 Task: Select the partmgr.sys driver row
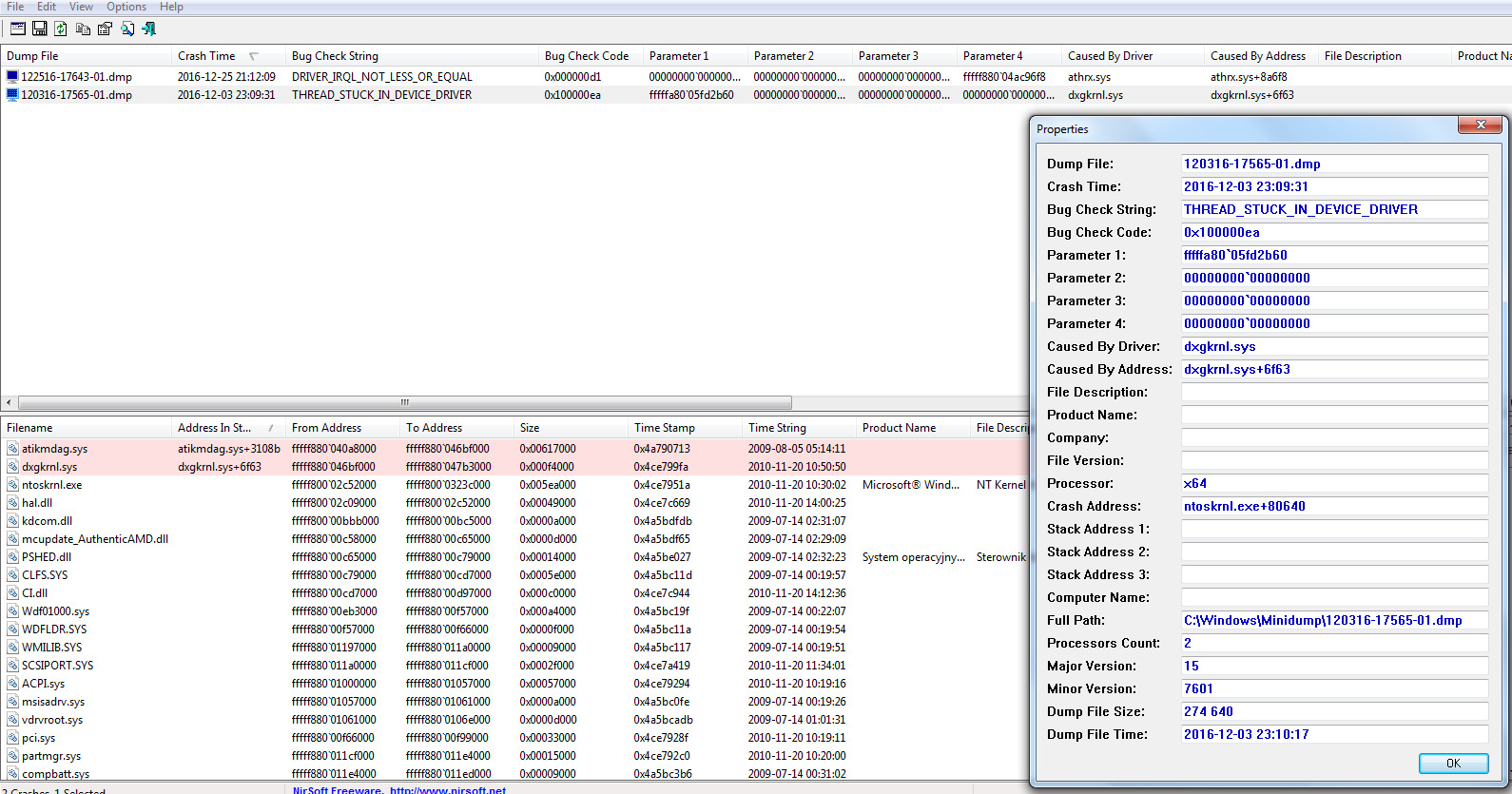point(514,755)
